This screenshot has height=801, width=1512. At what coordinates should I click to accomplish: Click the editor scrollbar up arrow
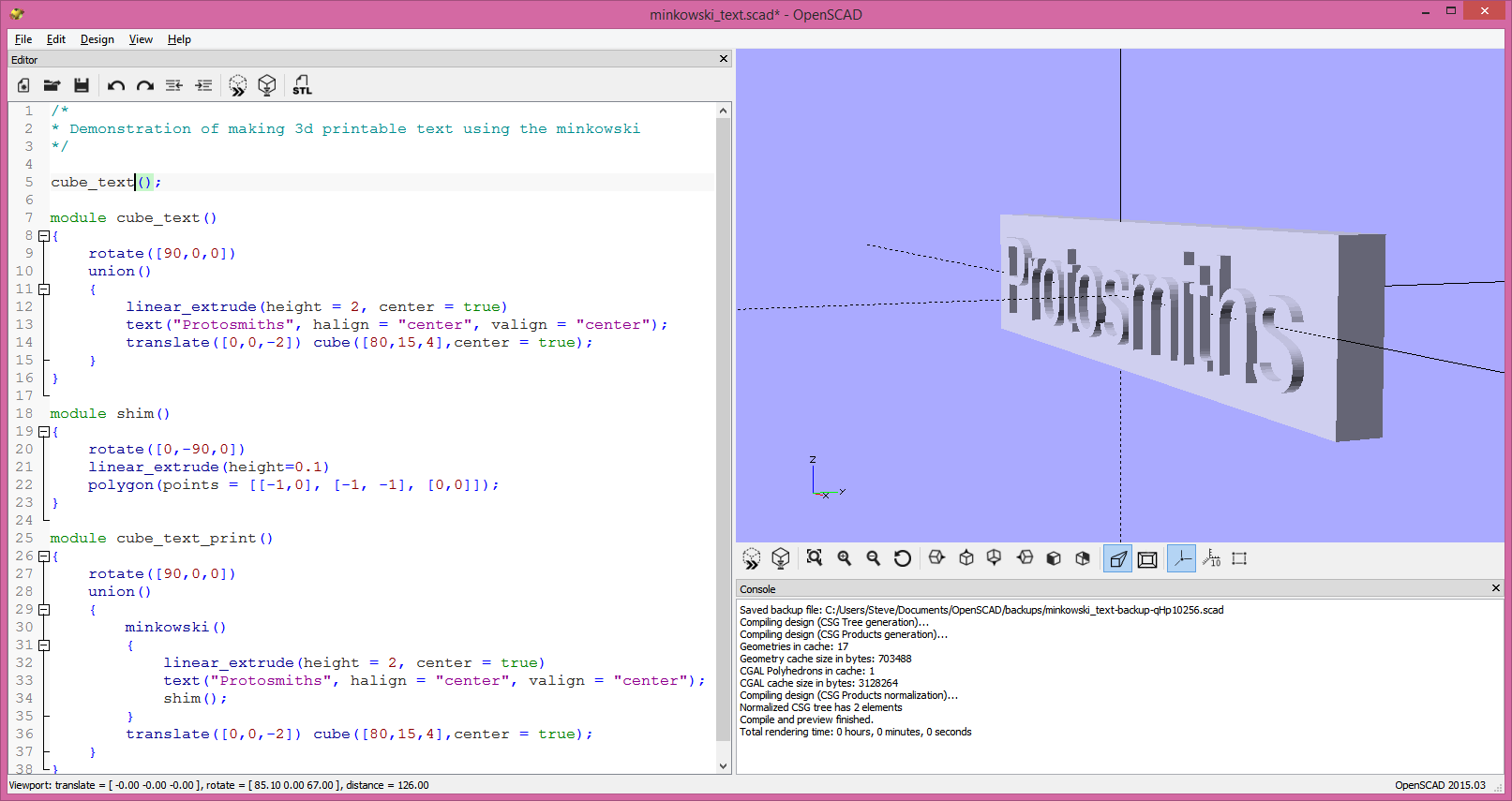pyautogui.click(x=723, y=111)
